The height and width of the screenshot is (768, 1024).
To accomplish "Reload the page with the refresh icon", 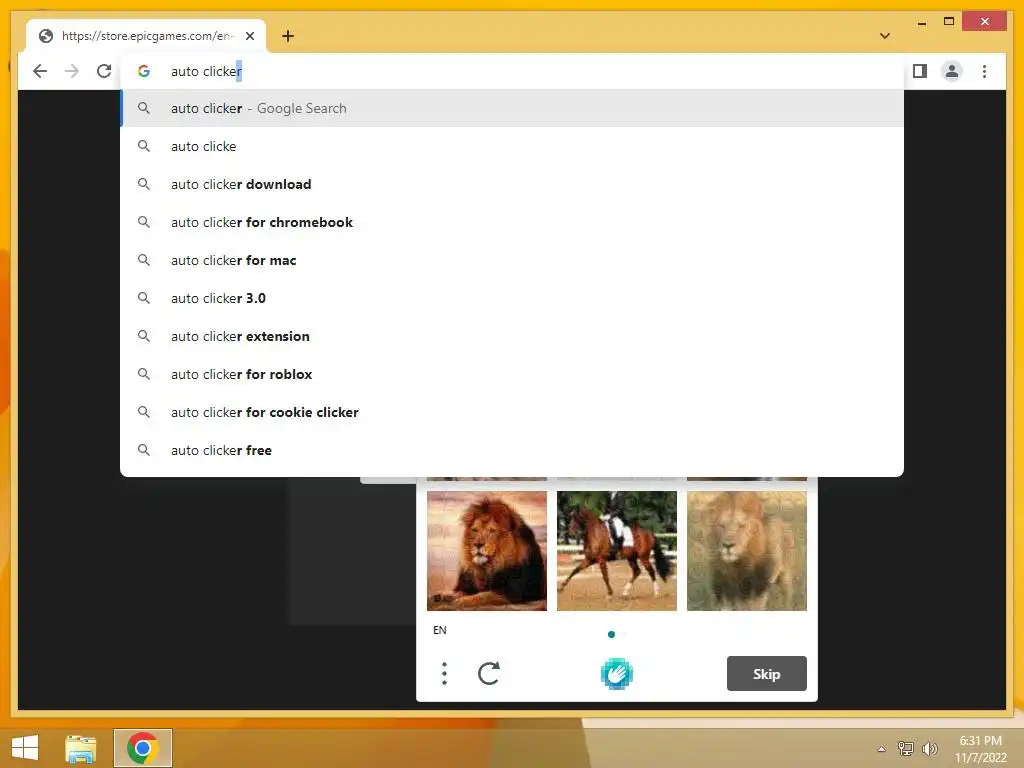I will pyautogui.click(x=104, y=71).
